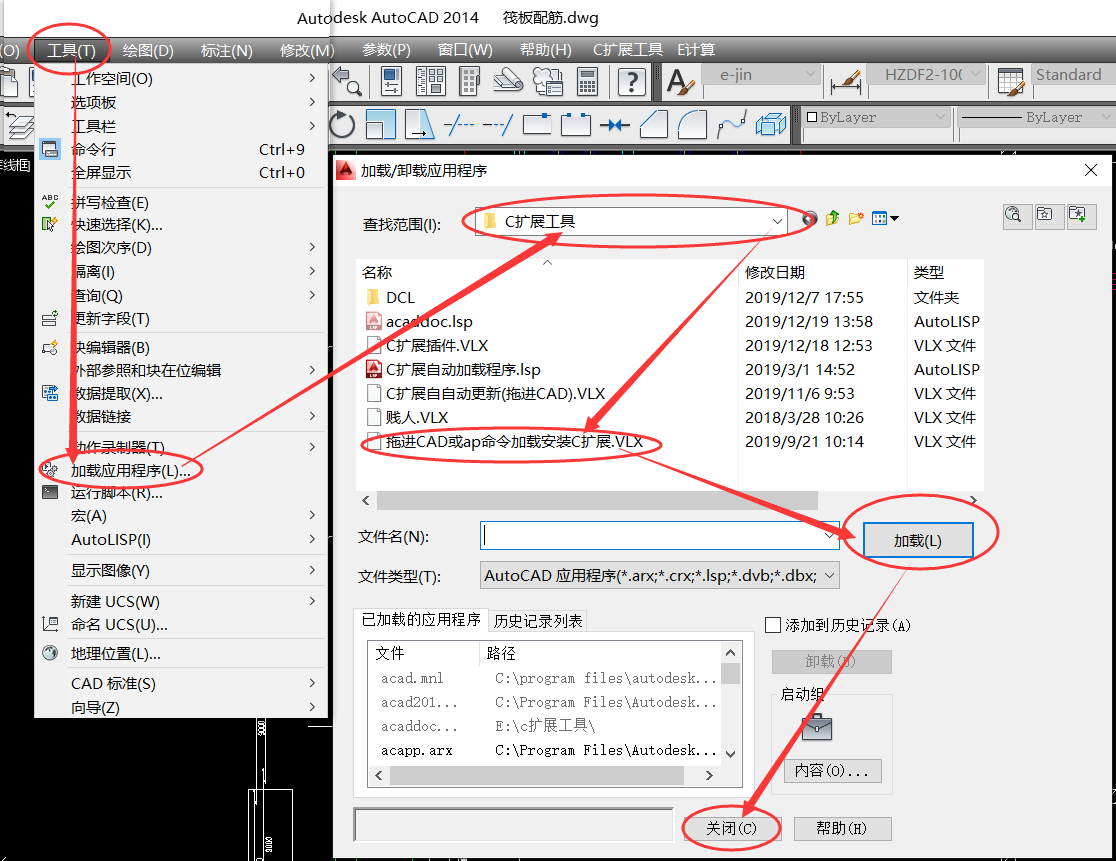Expand the 工作空间(O) submenu

point(181,78)
